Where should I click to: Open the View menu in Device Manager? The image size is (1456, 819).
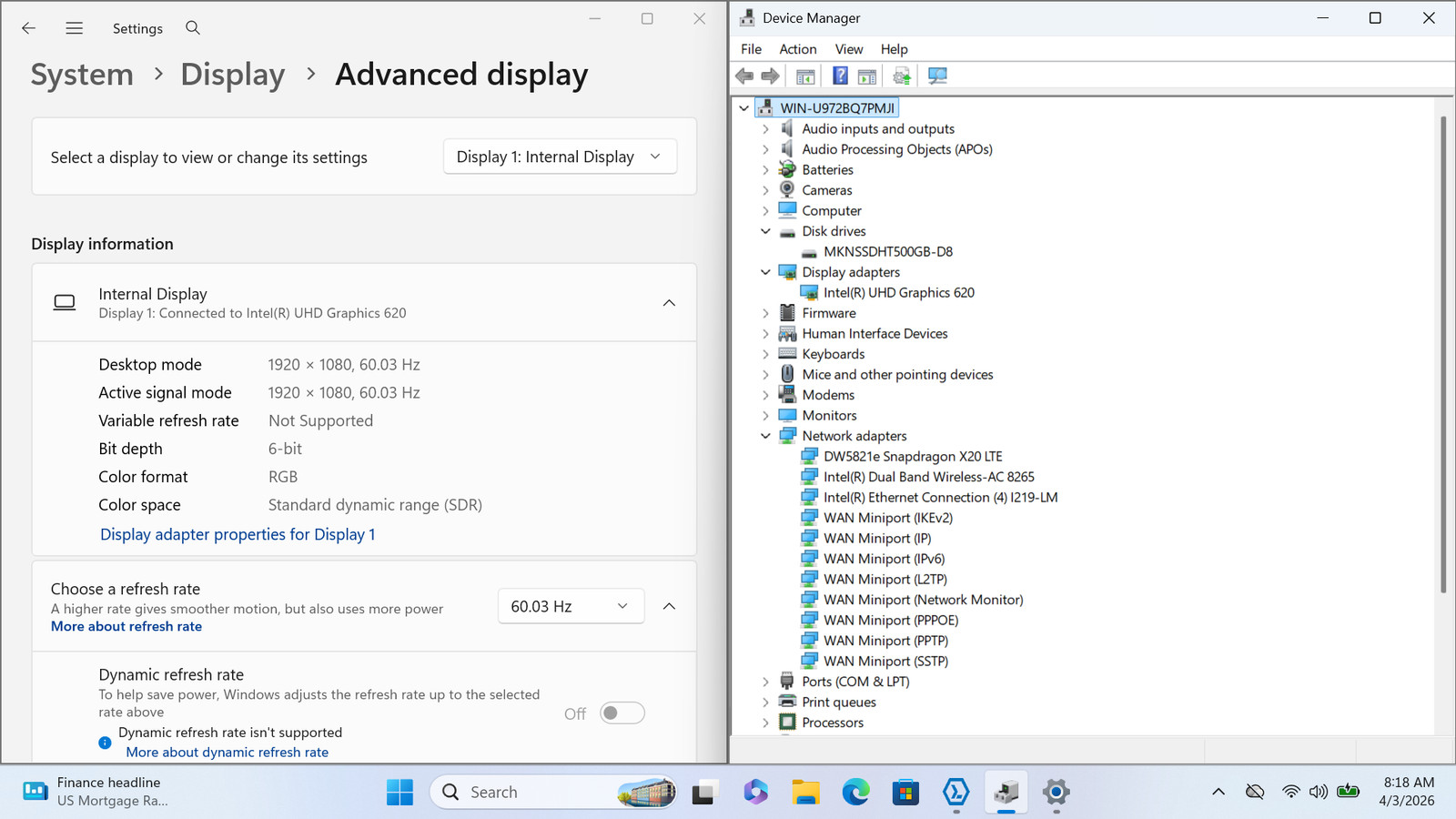pos(849,49)
